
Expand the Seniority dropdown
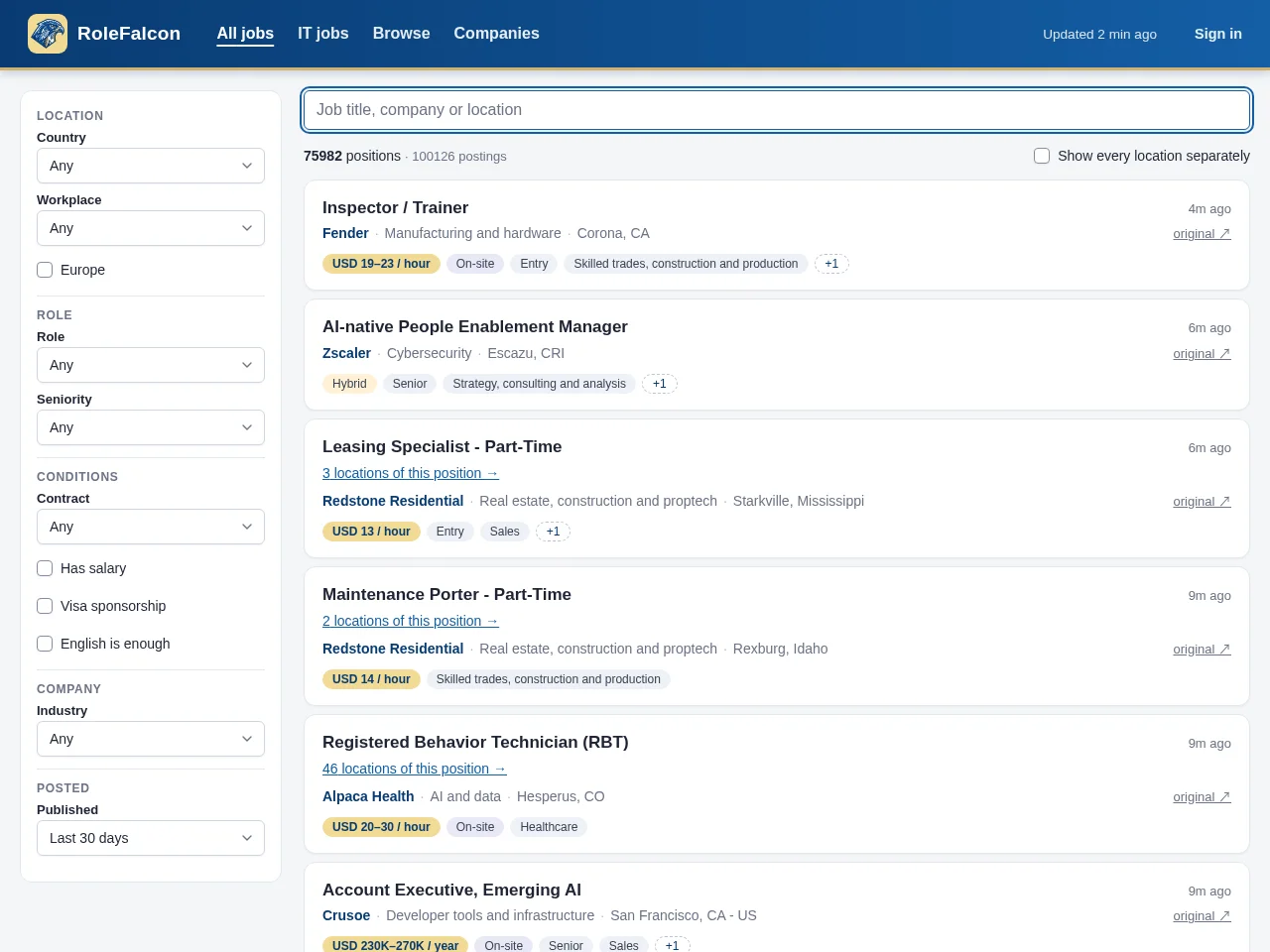click(151, 427)
